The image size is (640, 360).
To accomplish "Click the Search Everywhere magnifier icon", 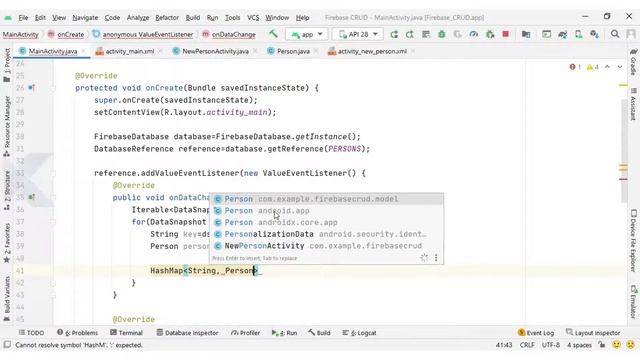I will 615,34.
